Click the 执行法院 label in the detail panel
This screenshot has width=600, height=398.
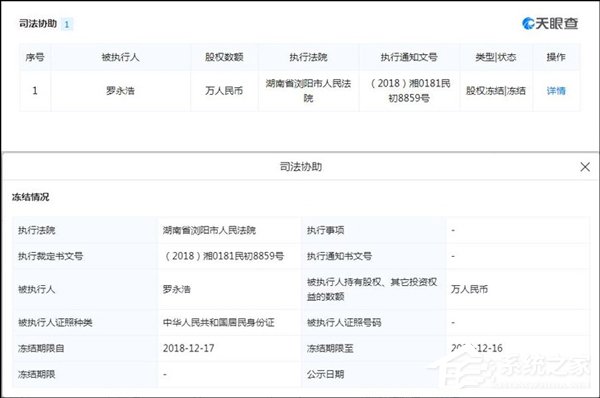(x=36, y=230)
